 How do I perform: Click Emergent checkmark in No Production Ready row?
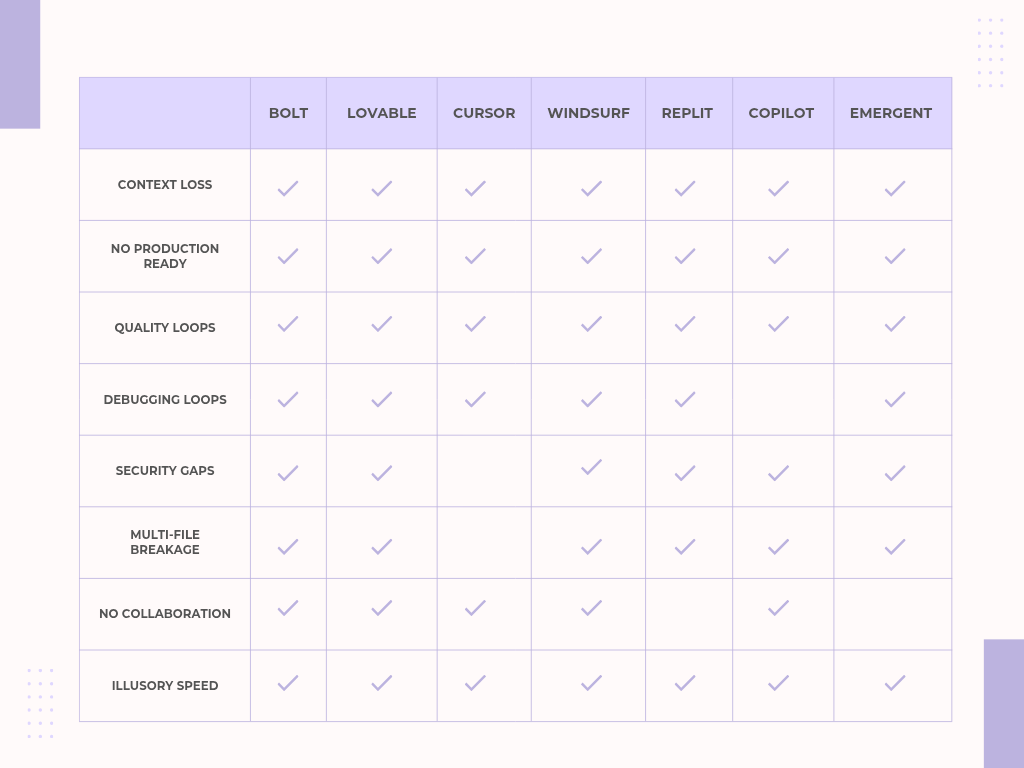[x=895, y=256]
